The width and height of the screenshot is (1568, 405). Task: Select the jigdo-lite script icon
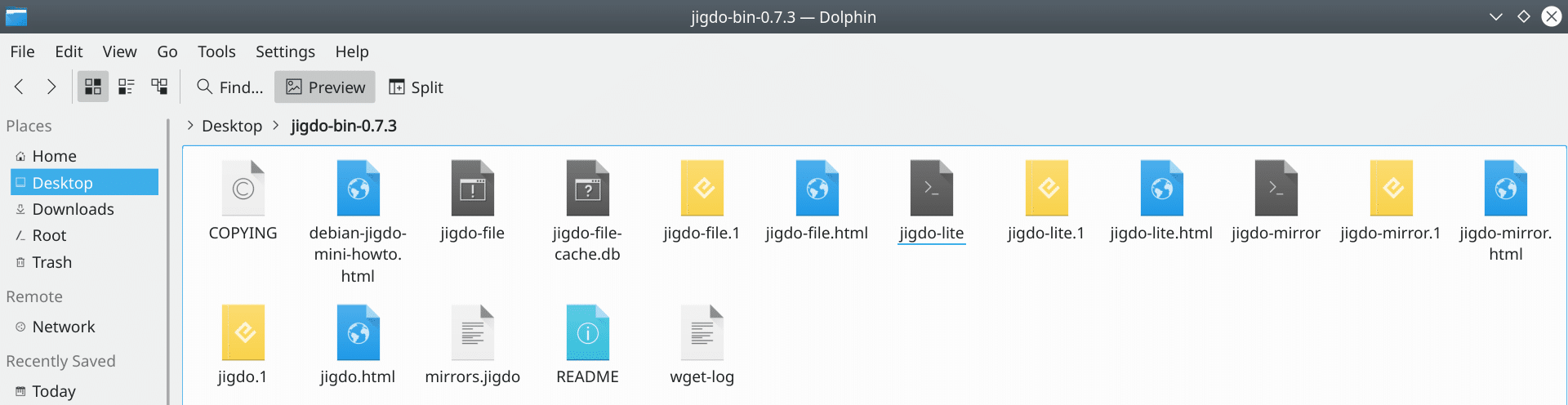pos(932,188)
